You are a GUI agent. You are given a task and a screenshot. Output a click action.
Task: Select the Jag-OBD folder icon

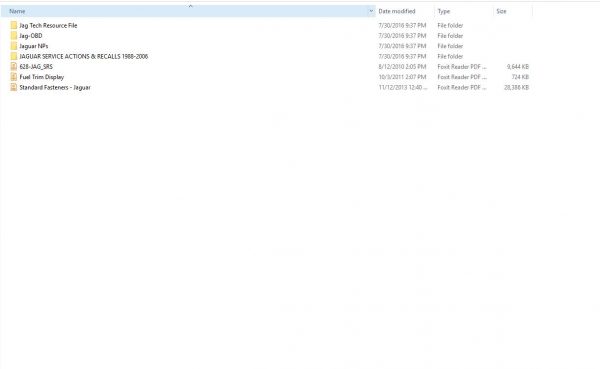coord(14,36)
